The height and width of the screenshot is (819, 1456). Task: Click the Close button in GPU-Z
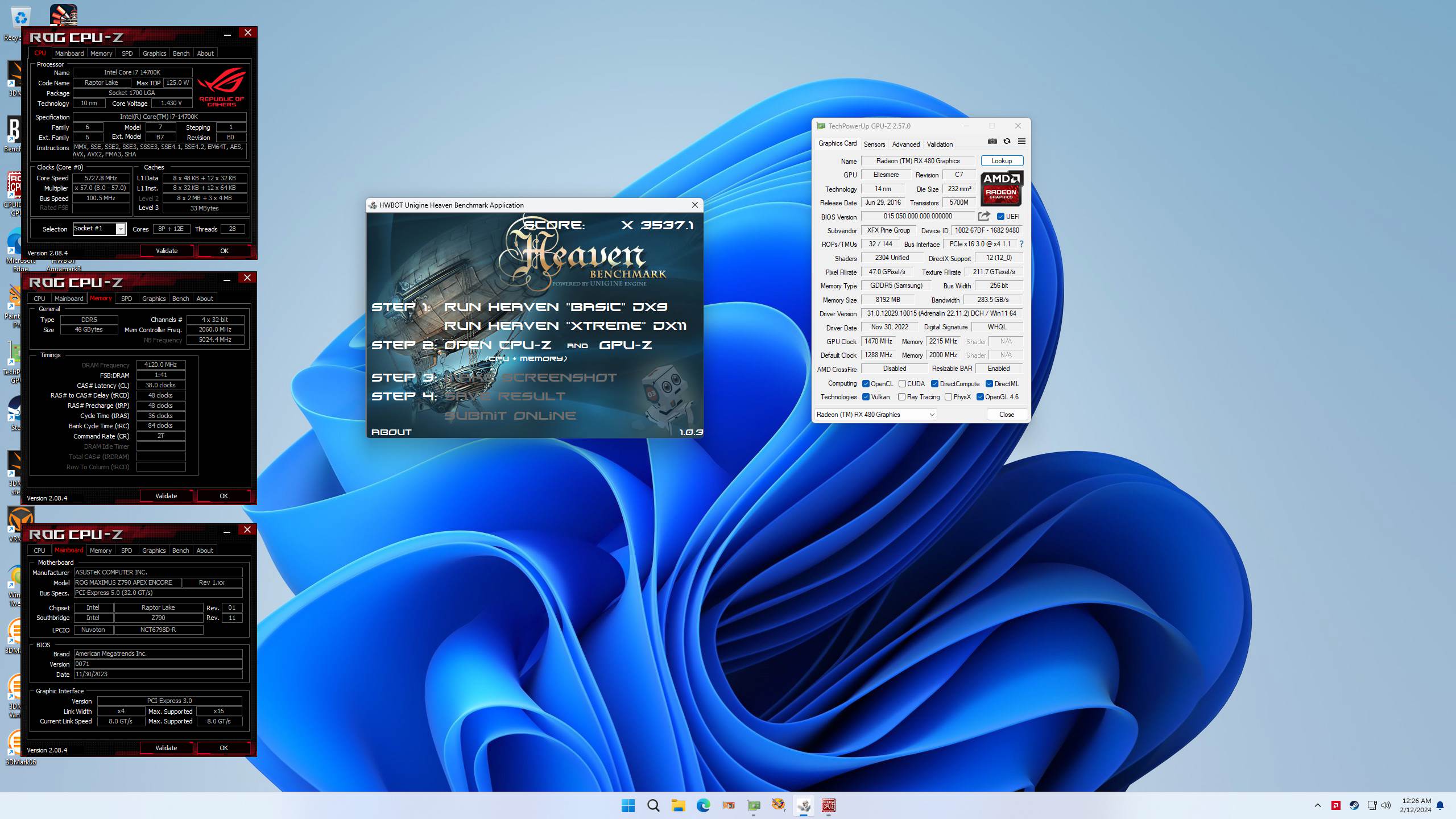[x=1006, y=415]
